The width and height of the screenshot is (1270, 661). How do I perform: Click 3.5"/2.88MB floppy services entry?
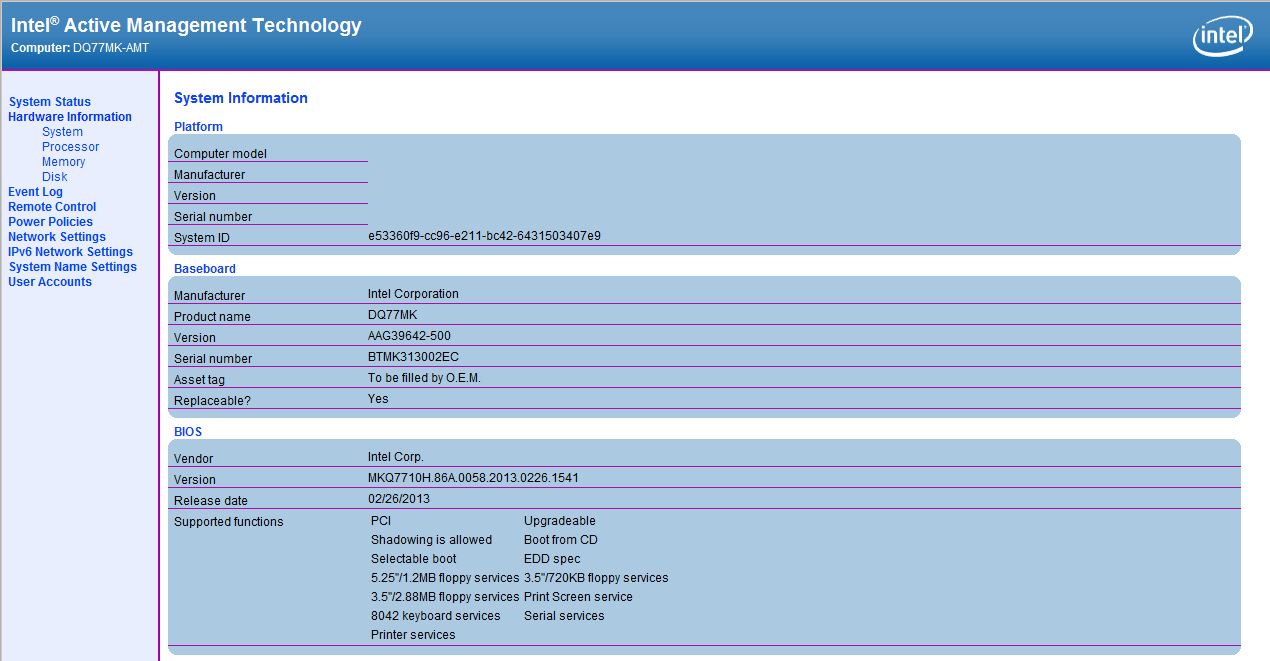tap(445, 597)
